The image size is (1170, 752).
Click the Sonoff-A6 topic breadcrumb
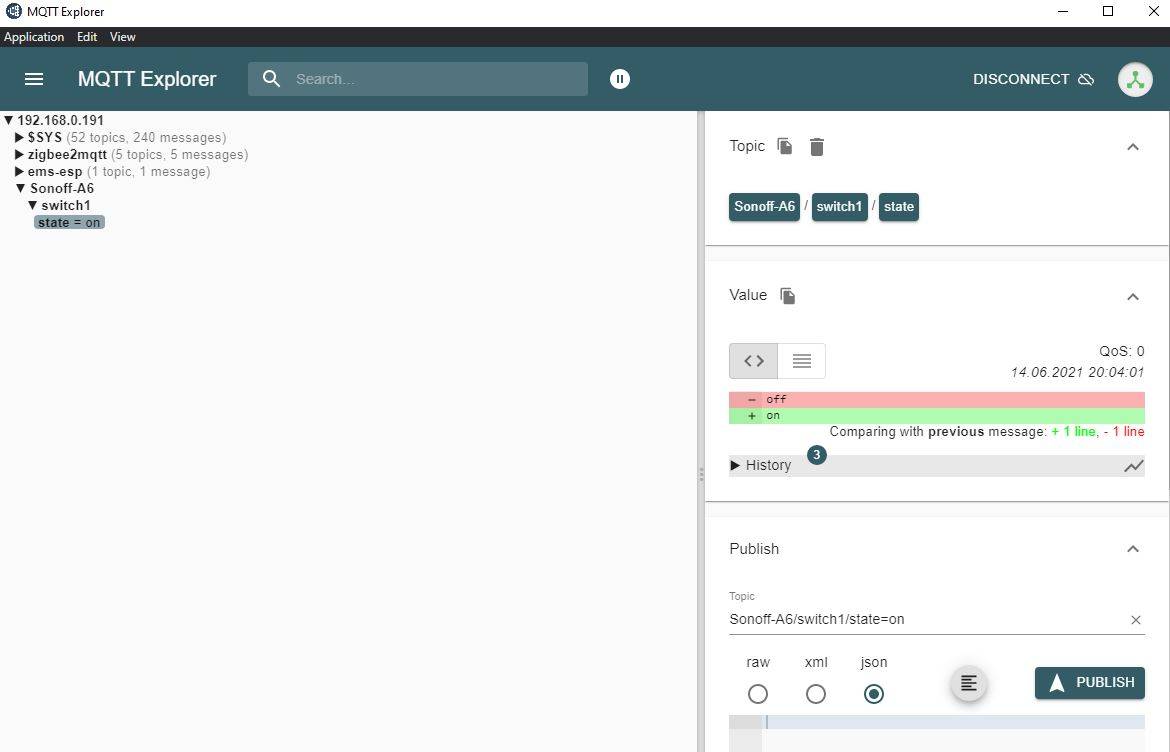tap(764, 207)
